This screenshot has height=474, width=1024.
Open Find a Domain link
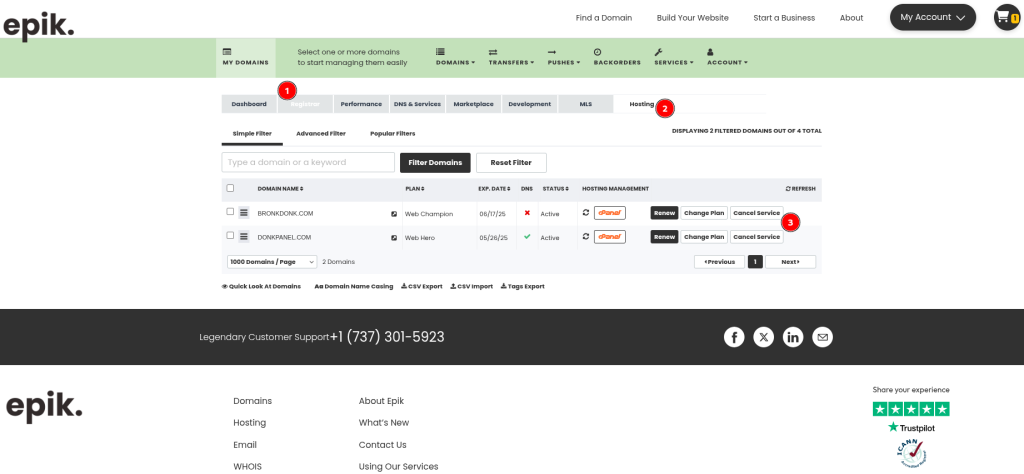tap(603, 18)
